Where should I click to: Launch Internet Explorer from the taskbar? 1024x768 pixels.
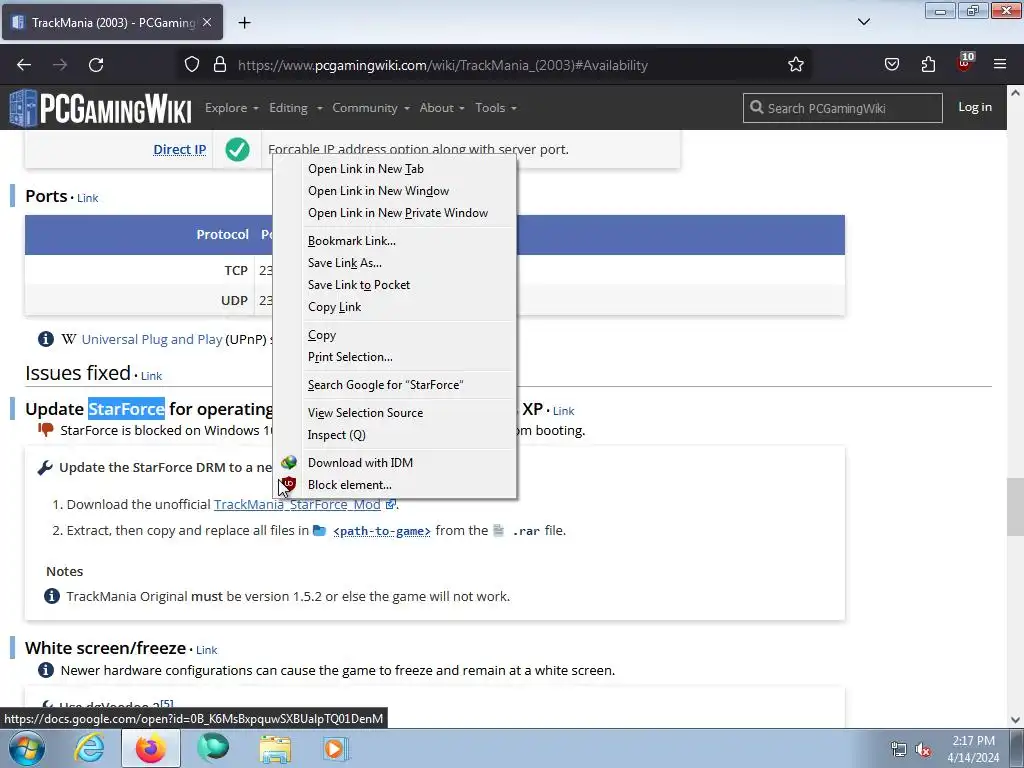click(89, 748)
